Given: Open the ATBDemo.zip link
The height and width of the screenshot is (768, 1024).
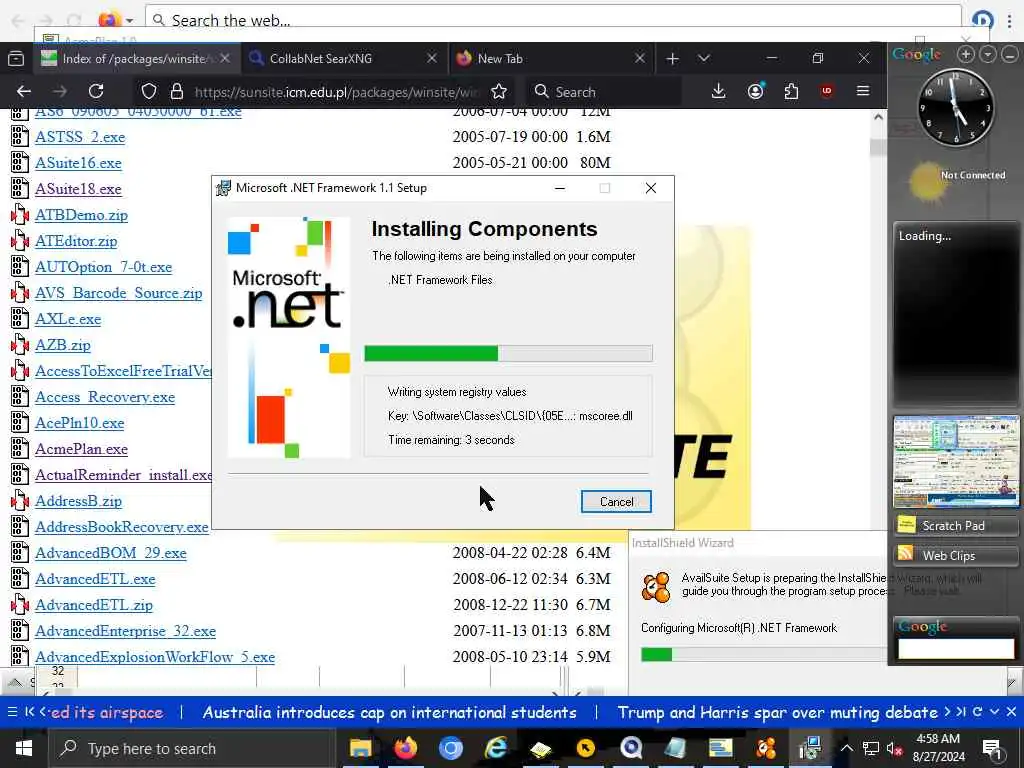Looking at the screenshot, I should point(81,216).
